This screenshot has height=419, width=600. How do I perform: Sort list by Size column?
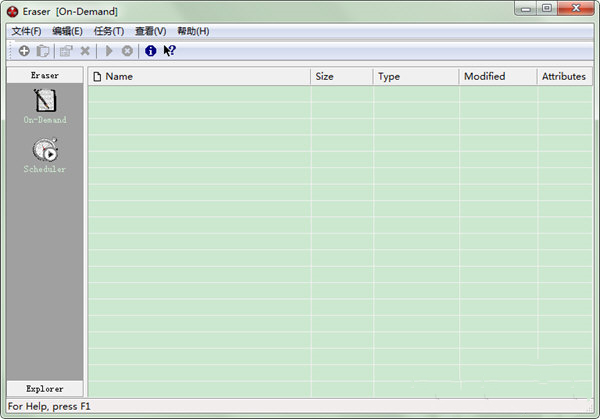(x=342, y=76)
